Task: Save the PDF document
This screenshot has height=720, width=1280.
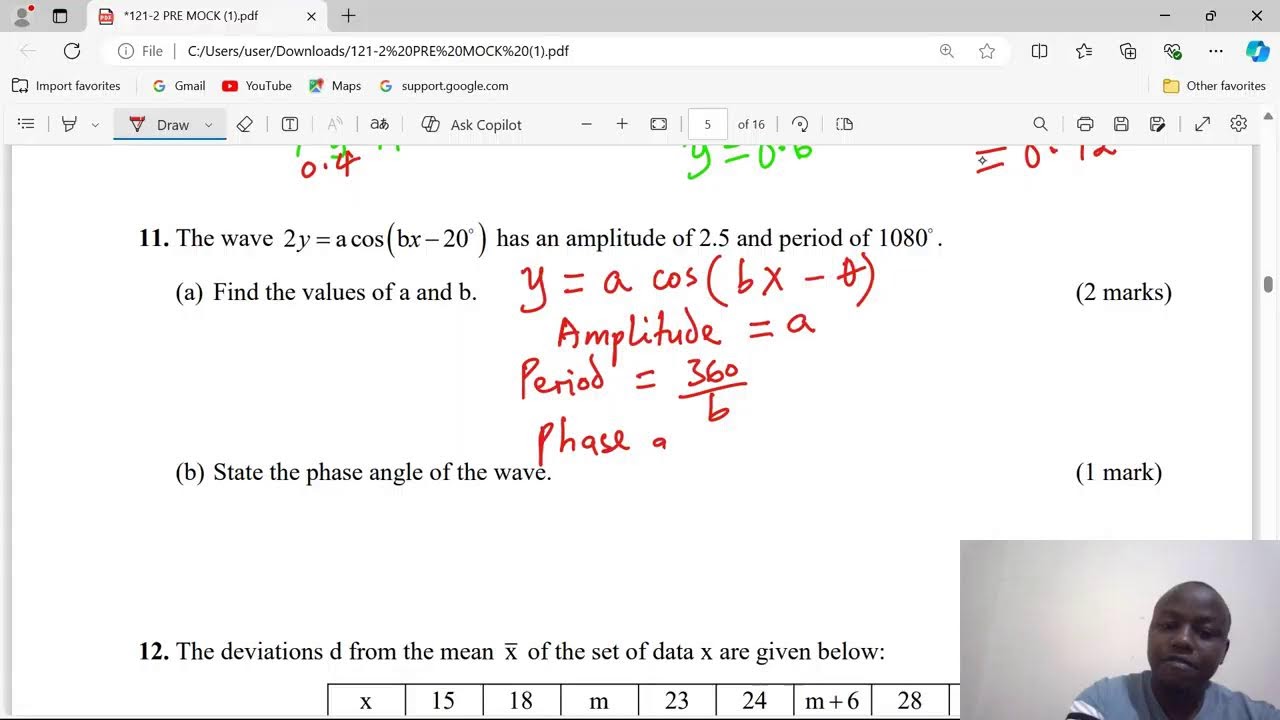Action: [1121, 124]
